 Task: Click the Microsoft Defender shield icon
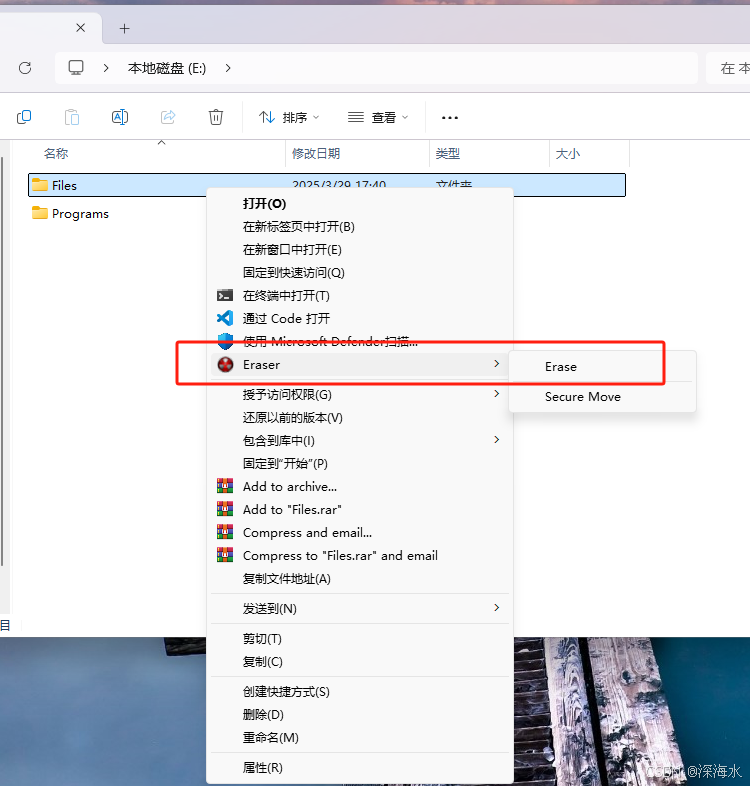click(x=225, y=341)
